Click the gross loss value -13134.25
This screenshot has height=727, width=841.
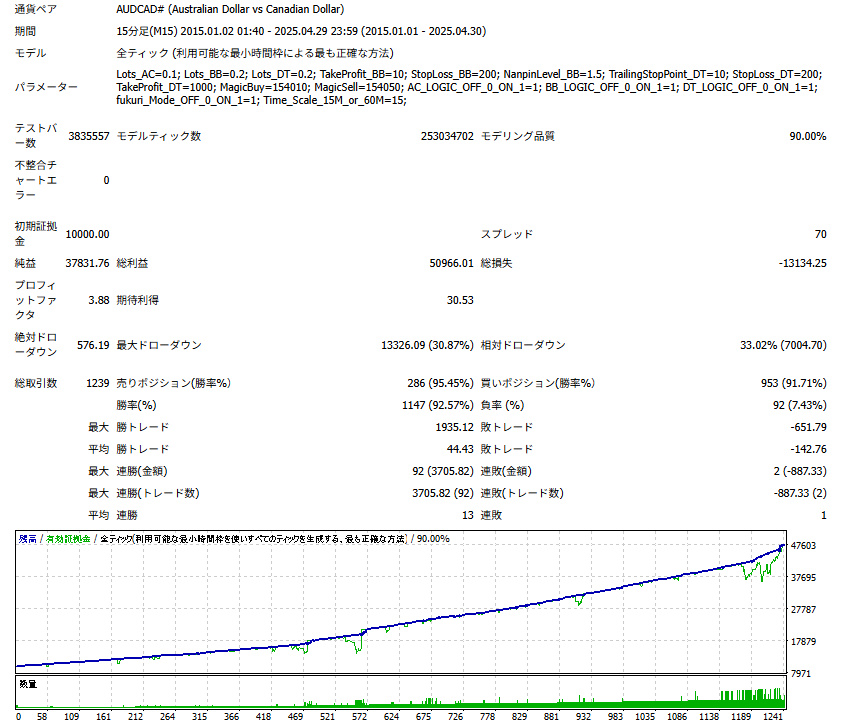pyautogui.click(x=802, y=263)
